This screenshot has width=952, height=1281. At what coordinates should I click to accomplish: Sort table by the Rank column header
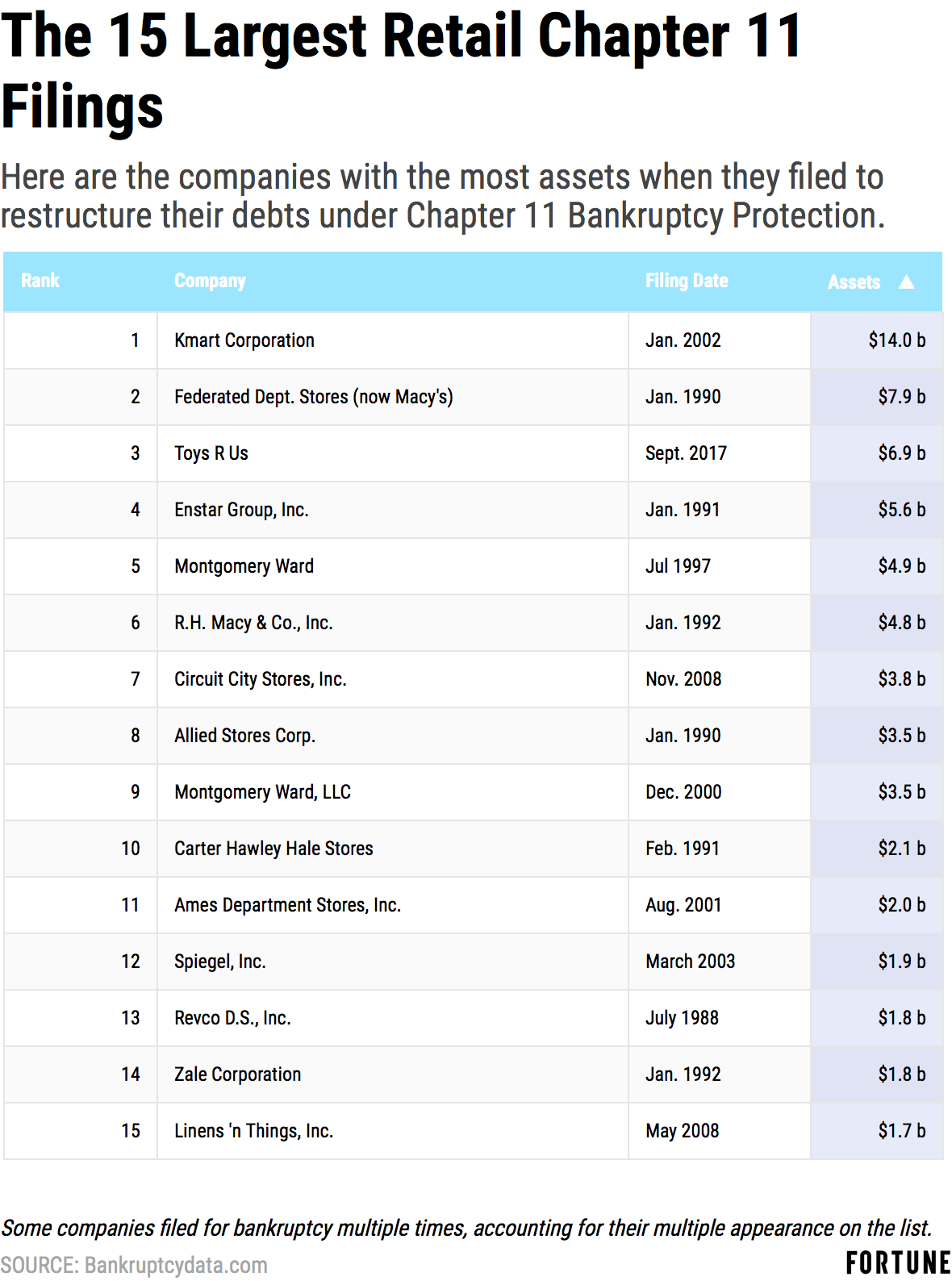40,281
